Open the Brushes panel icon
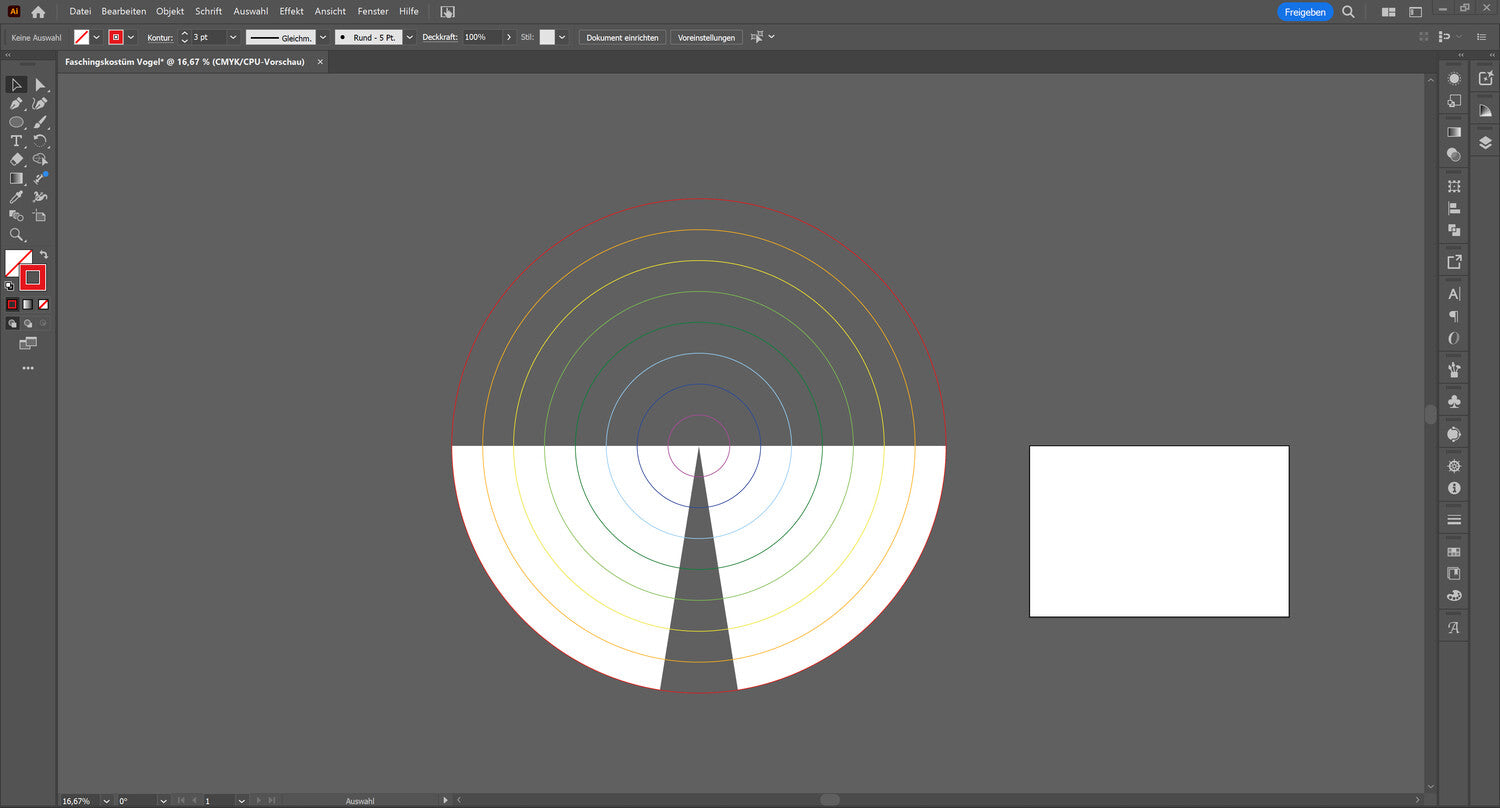Image resolution: width=1500 pixels, height=808 pixels. click(x=1454, y=370)
